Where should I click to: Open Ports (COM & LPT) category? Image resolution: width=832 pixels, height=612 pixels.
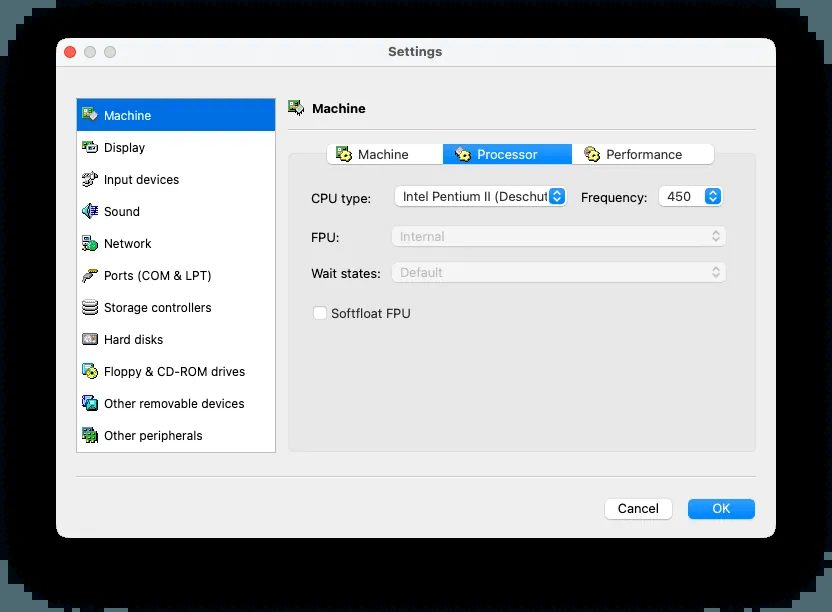[176, 275]
